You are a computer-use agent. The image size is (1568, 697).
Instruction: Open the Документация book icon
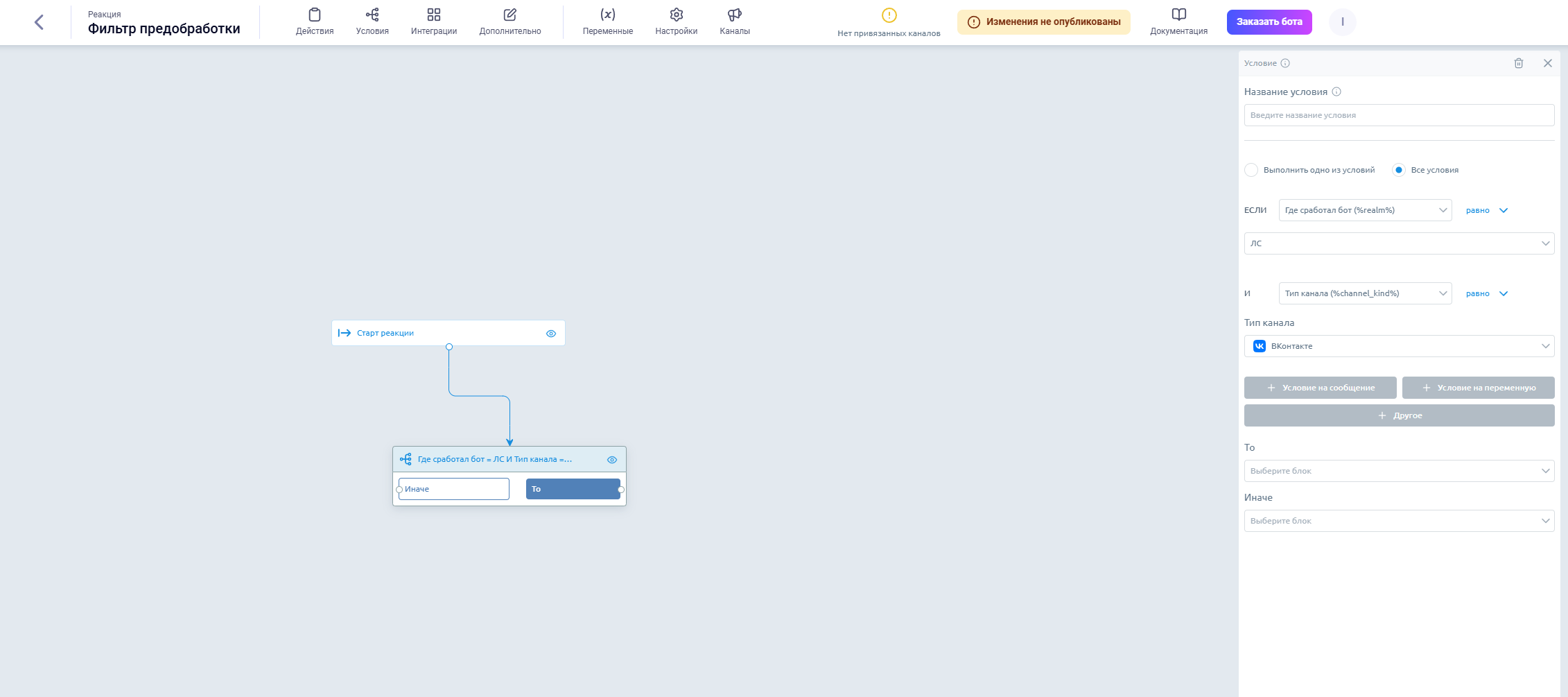1178,21
